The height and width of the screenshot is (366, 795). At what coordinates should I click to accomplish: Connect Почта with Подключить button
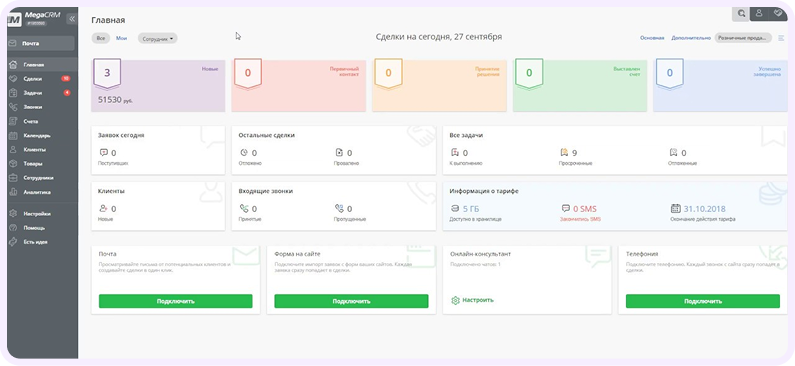coord(175,301)
